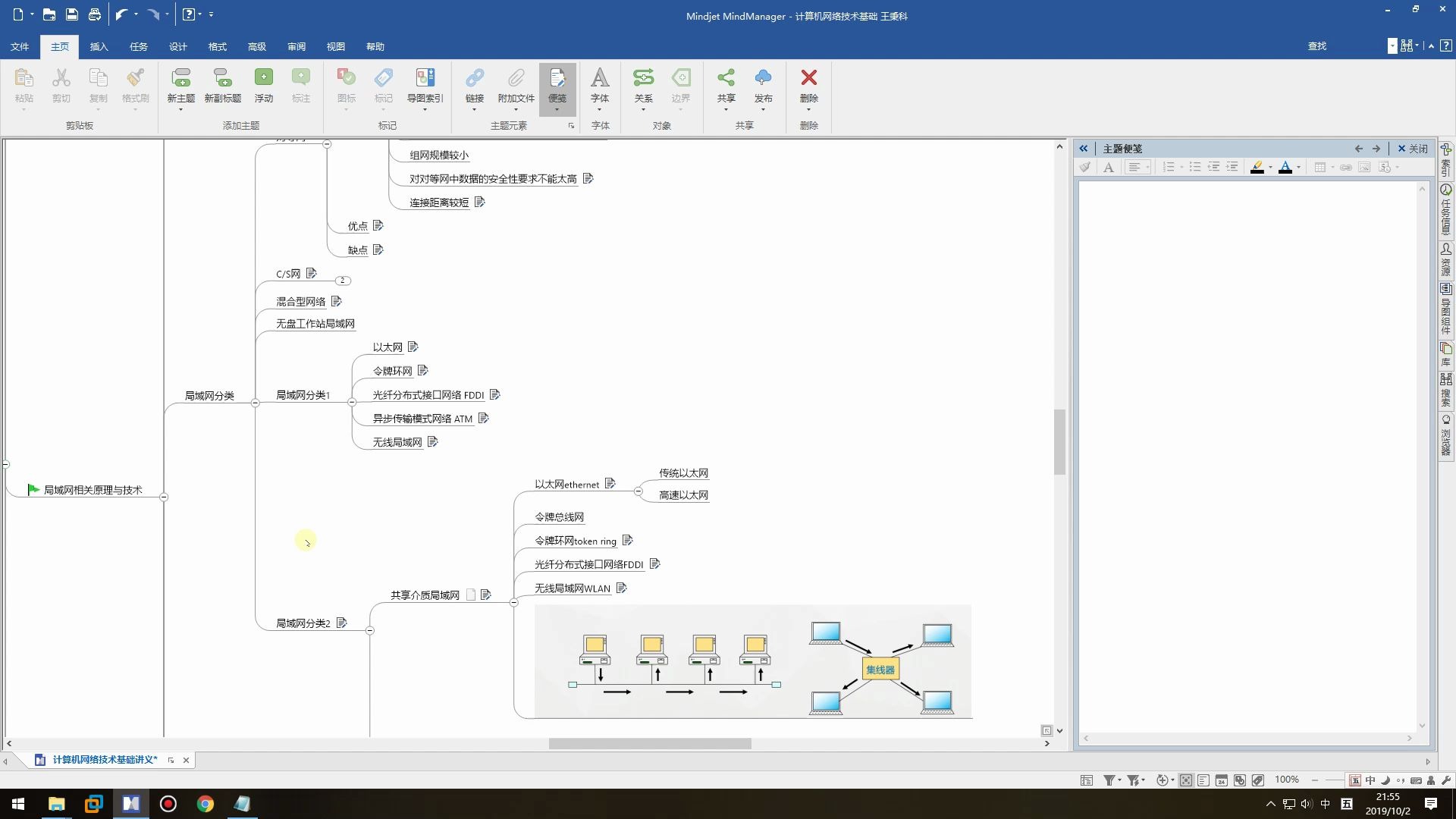The width and height of the screenshot is (1456, 819).
Task: Click Windows taskbar MindManager icon
Action: [x=130, y=803]
